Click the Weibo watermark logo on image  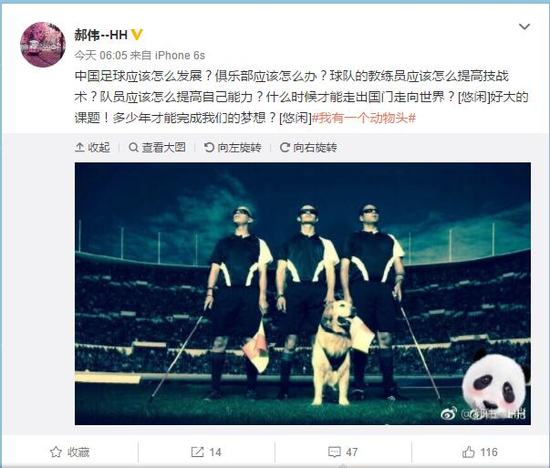click(449, 414)
